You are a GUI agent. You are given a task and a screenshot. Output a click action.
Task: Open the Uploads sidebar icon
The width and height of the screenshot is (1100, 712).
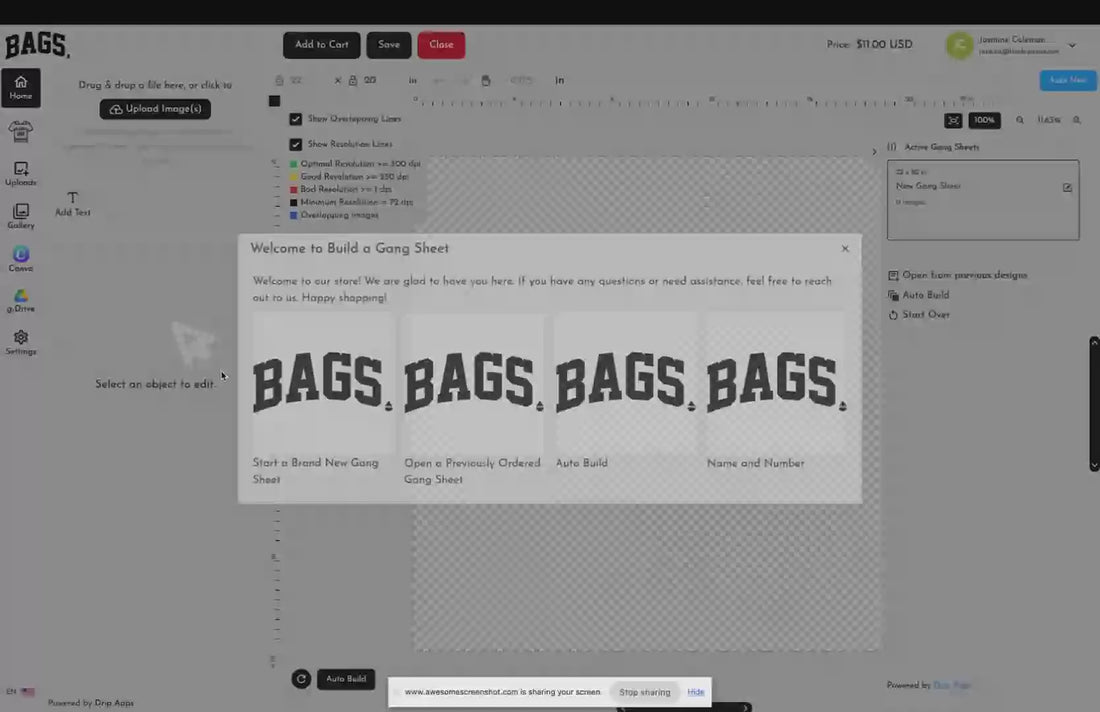pos(20,173)
